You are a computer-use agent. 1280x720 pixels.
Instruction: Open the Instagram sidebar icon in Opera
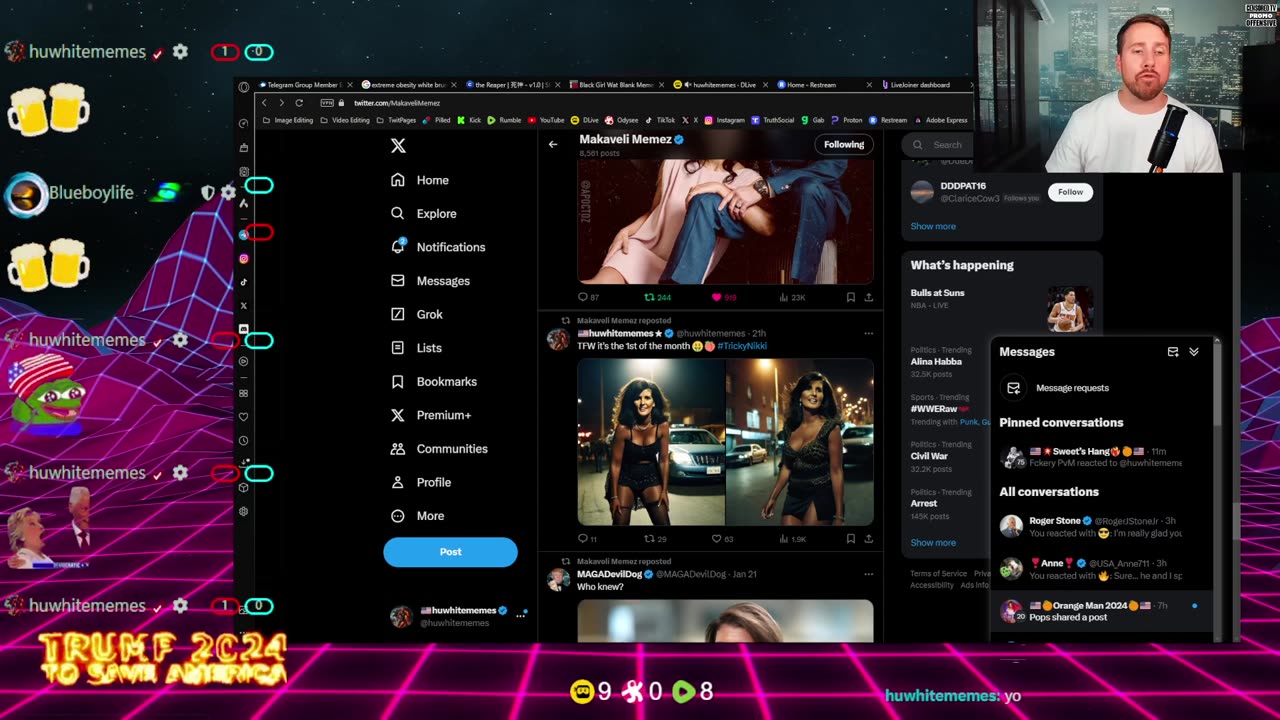pos(243,259)
